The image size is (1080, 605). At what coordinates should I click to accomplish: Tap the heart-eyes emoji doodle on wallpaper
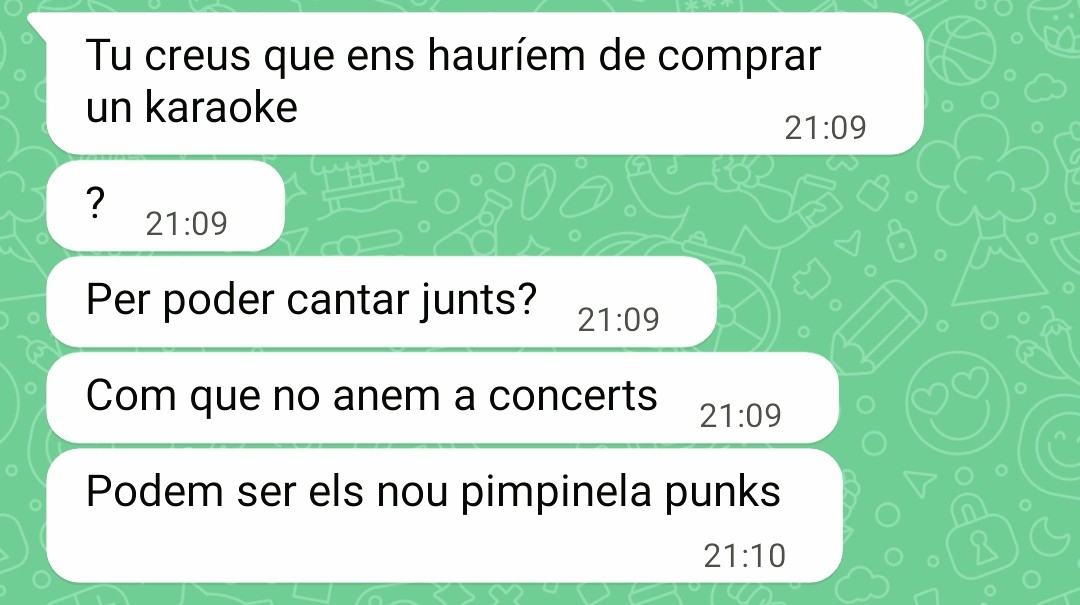point(958,401)
